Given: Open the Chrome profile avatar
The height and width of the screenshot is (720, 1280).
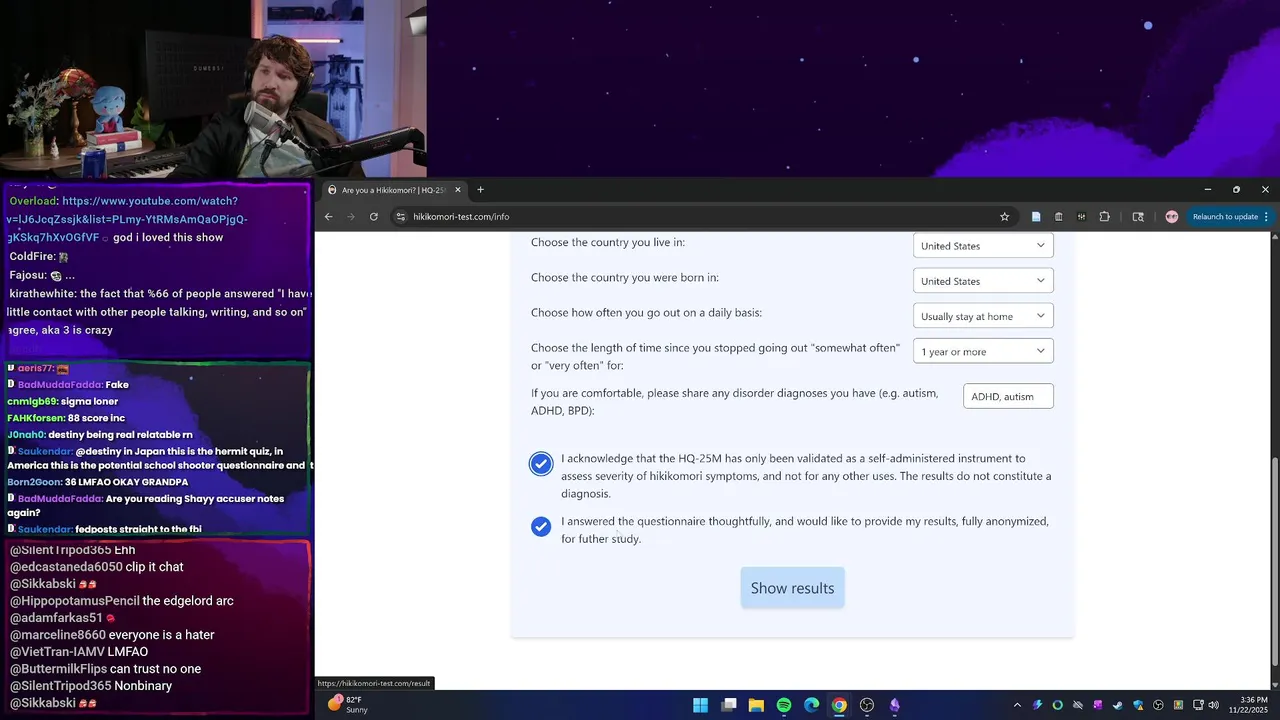Looking at the screenshot, I should [1172, 216].
